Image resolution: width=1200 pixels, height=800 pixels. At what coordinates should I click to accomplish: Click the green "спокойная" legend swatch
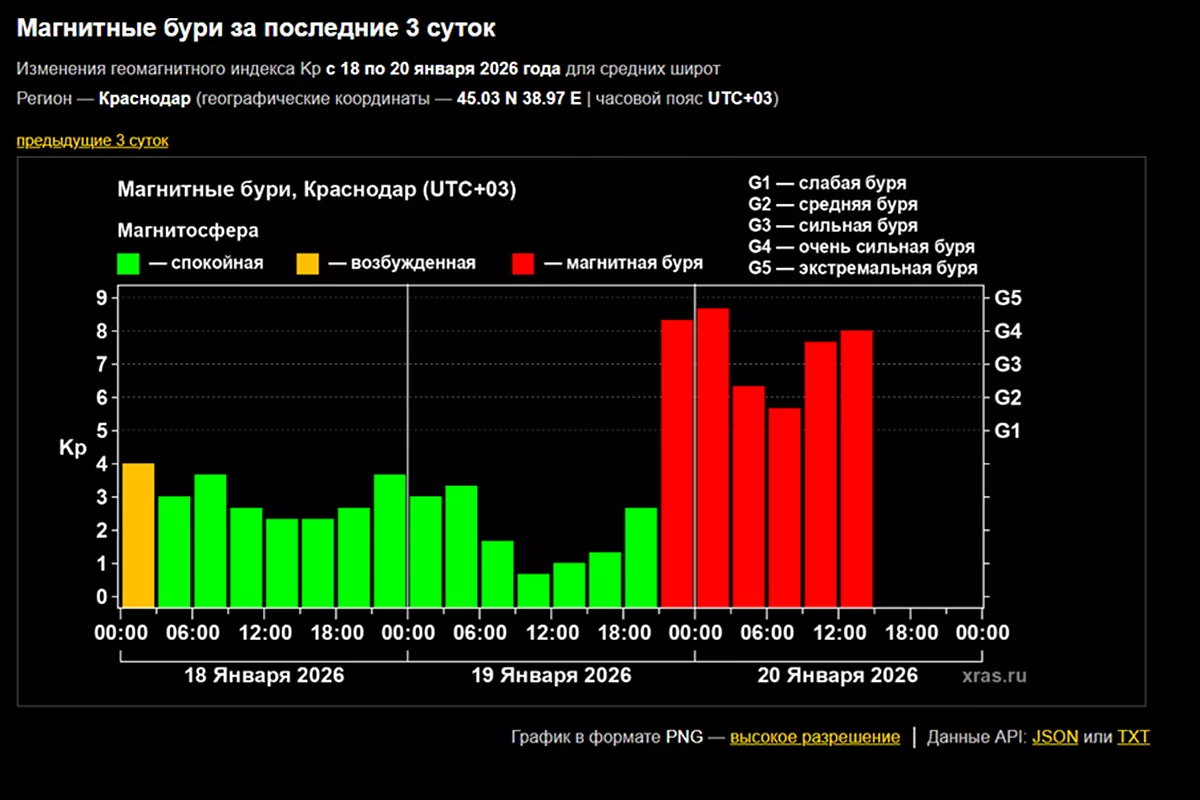click(x=129, y=264)
